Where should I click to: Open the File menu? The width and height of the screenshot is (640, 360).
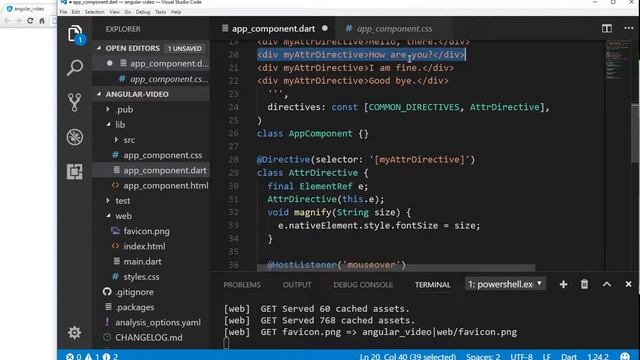point(63,12)
